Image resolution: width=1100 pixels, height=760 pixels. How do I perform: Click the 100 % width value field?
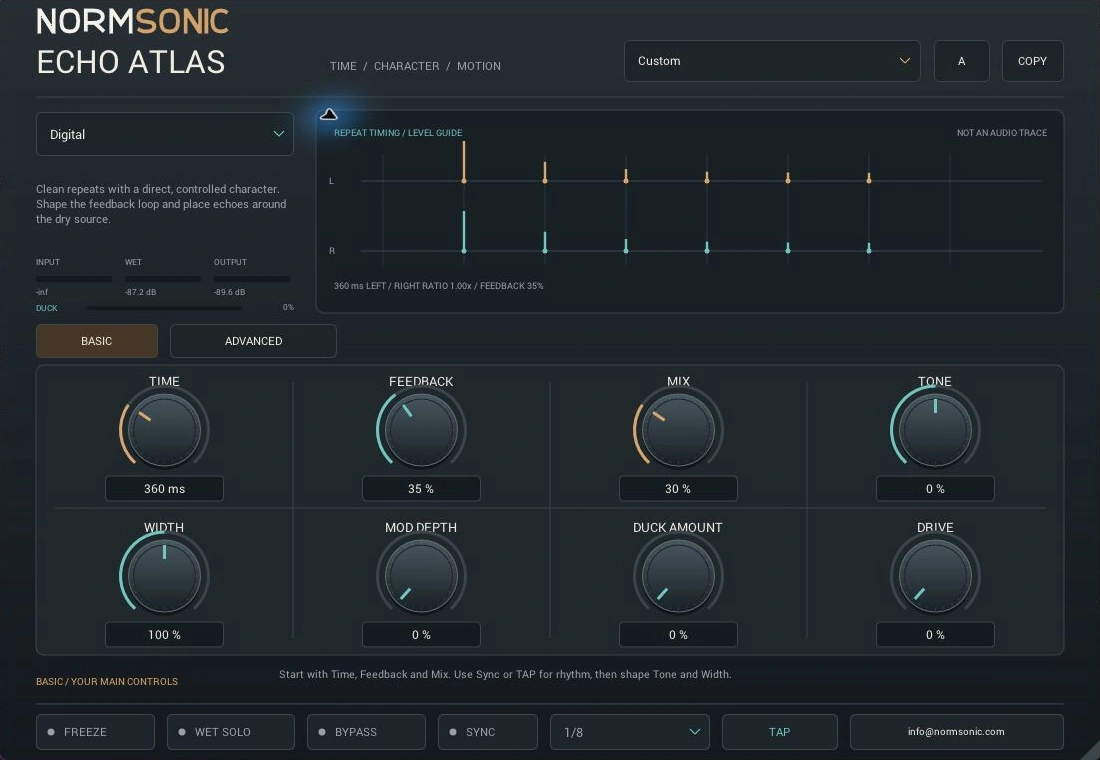coord(164,634)
